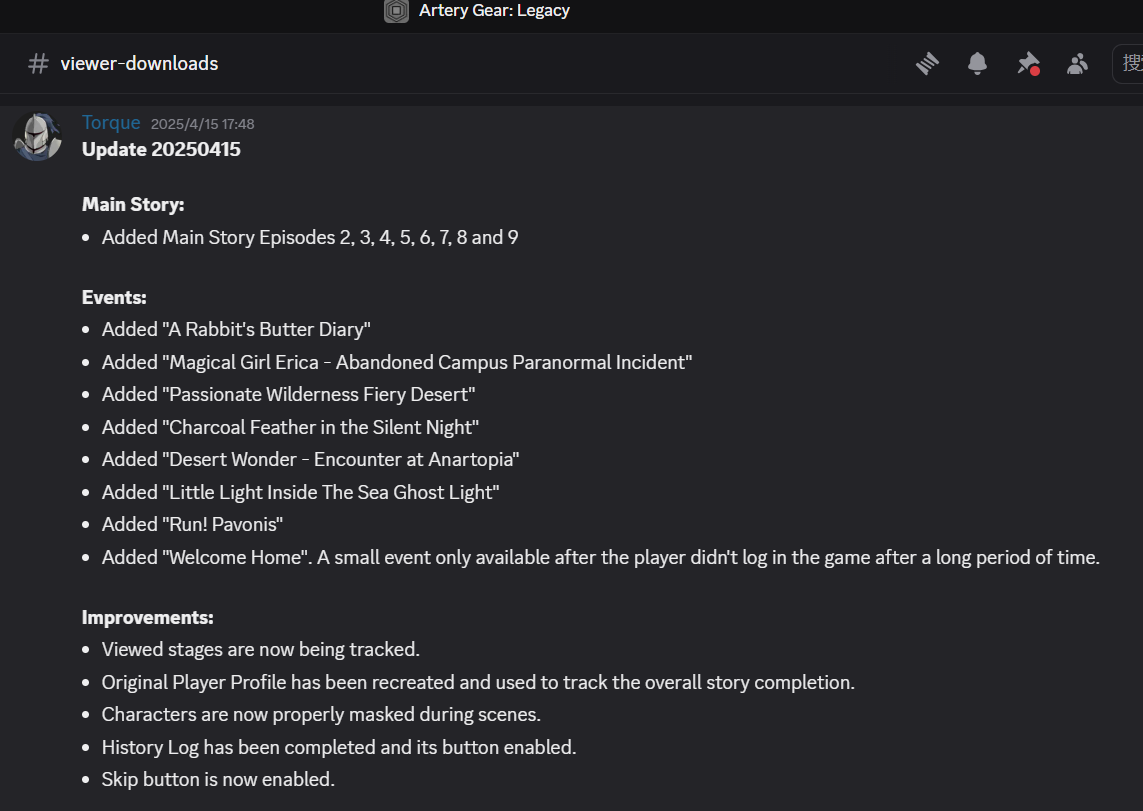Image resolution: width=1143 pixels, height=811 pixels.
Task: Toggle the member list icon
Action: (1077, 64)
